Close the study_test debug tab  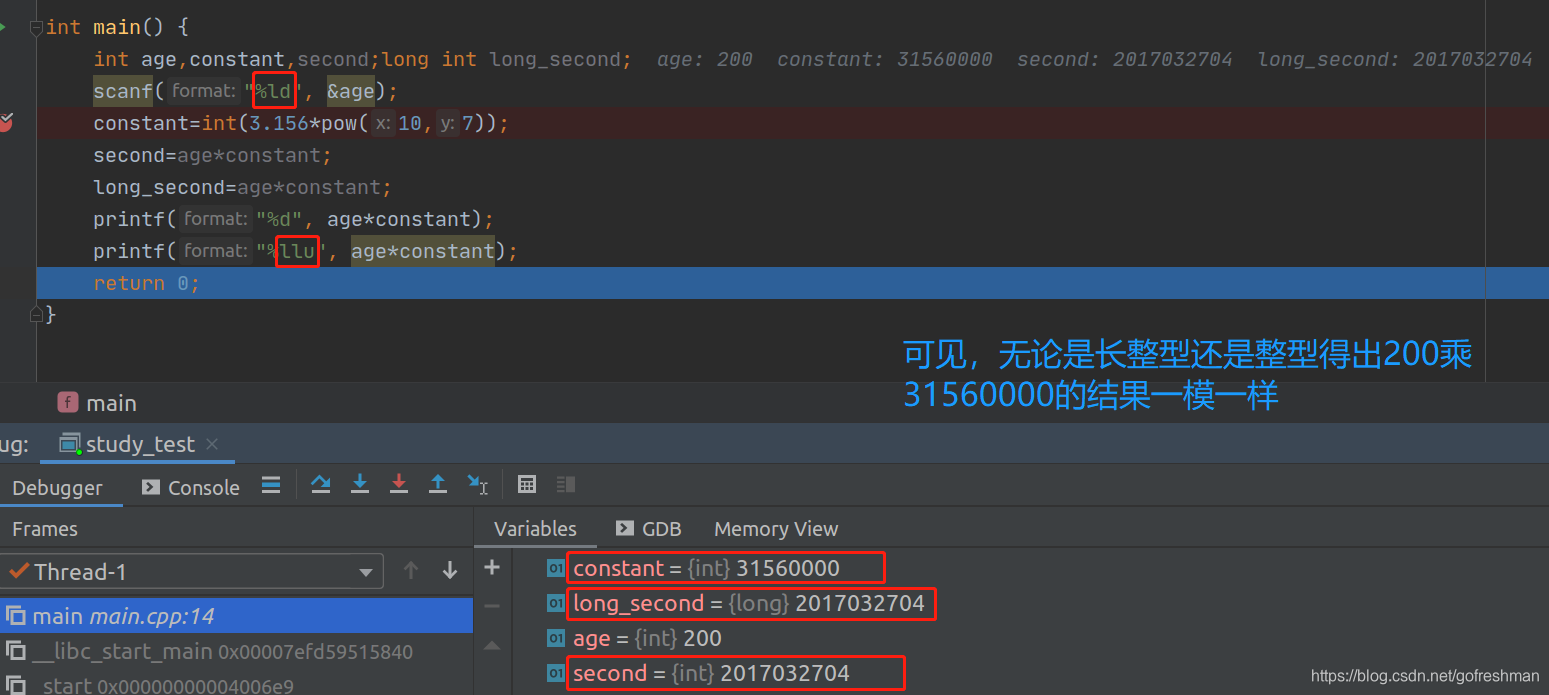click(212, 444)
